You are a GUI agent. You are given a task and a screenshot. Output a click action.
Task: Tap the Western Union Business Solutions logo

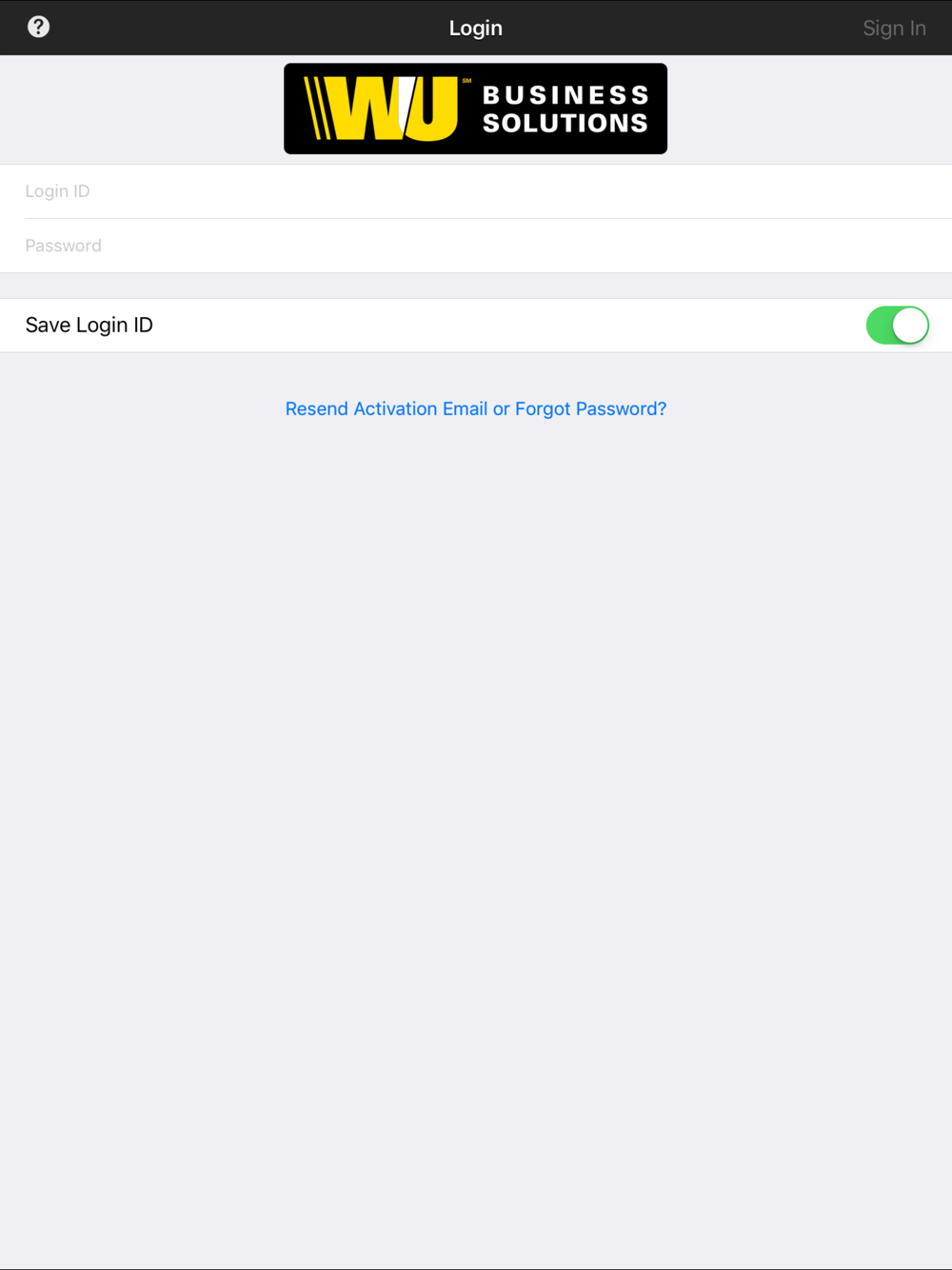coord(475,109)
